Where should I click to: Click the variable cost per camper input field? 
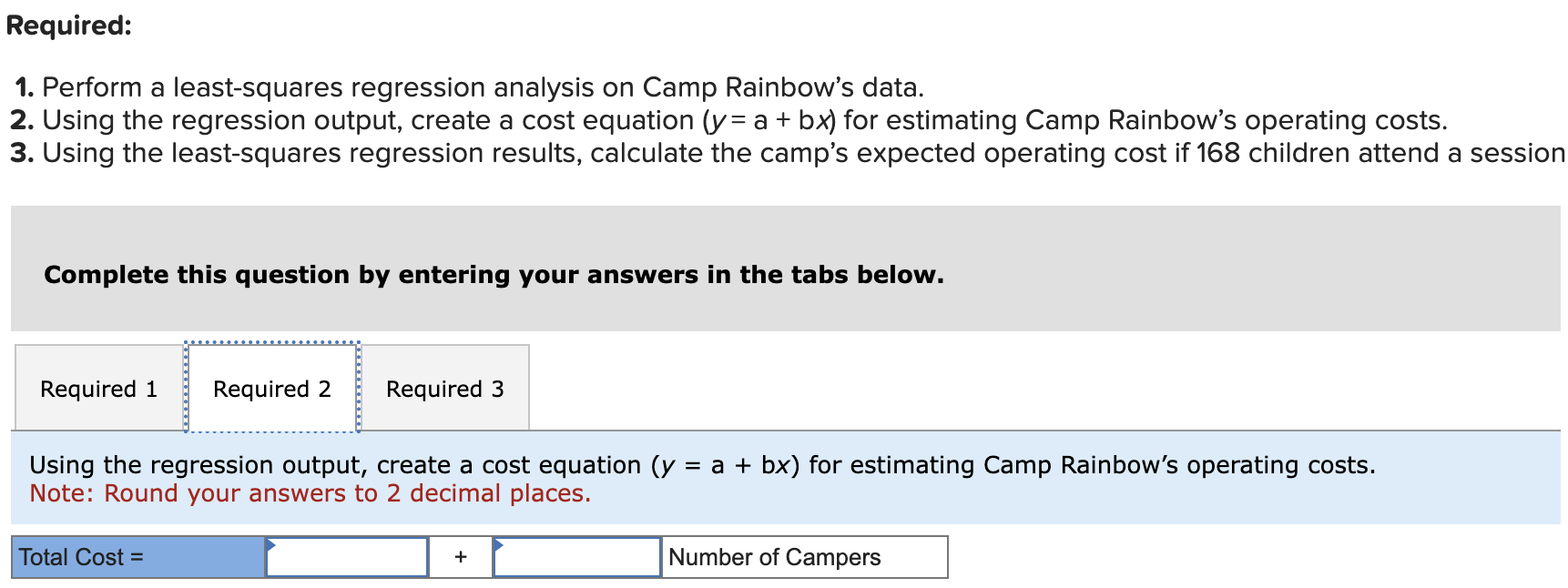tap(575, 557)
